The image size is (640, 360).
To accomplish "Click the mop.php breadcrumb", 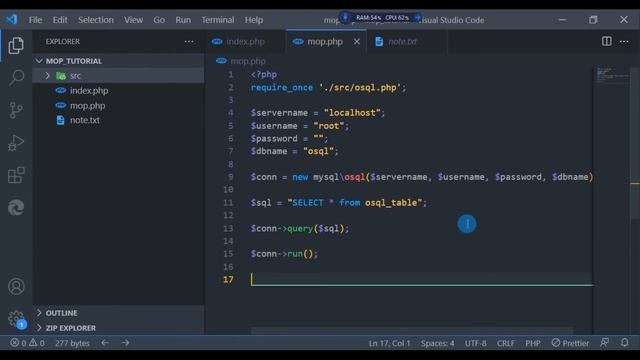I will [248, 61].
